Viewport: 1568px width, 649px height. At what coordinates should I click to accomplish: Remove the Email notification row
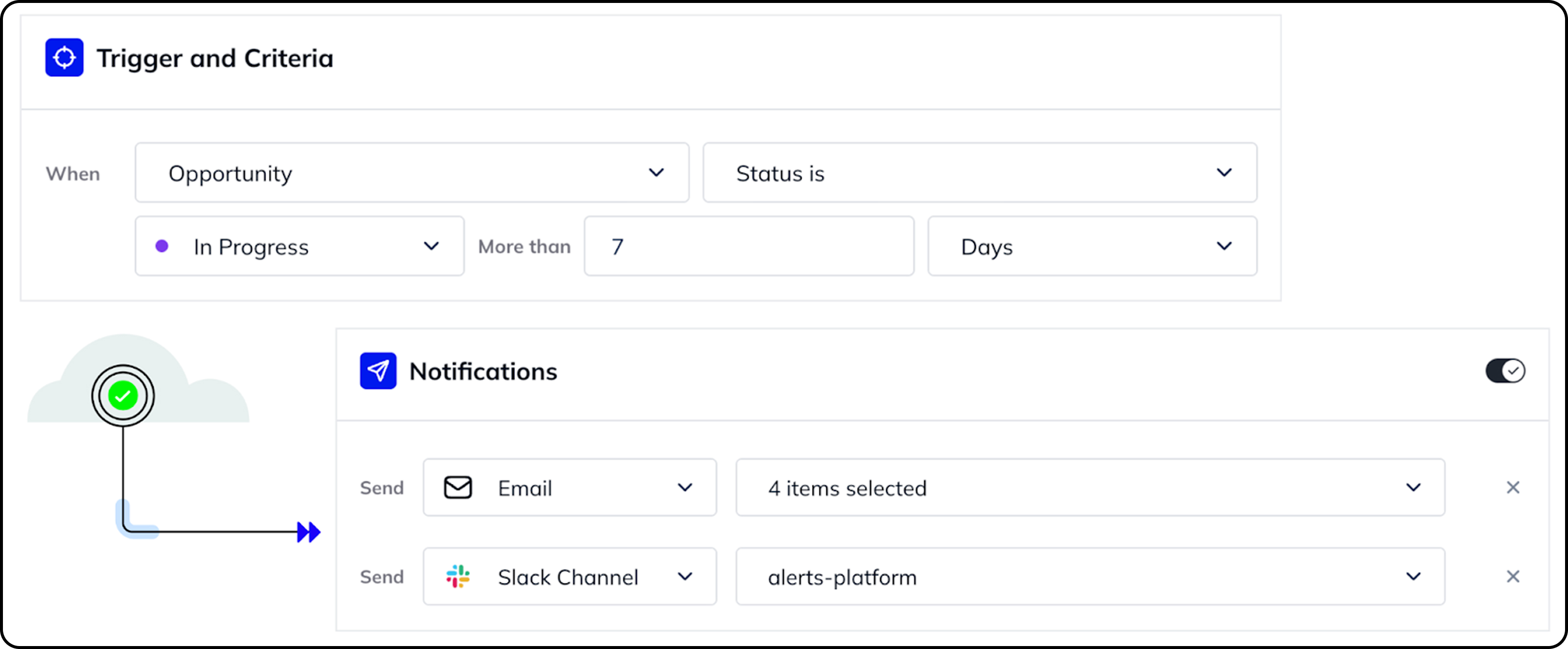click(x=1513, y=487)
